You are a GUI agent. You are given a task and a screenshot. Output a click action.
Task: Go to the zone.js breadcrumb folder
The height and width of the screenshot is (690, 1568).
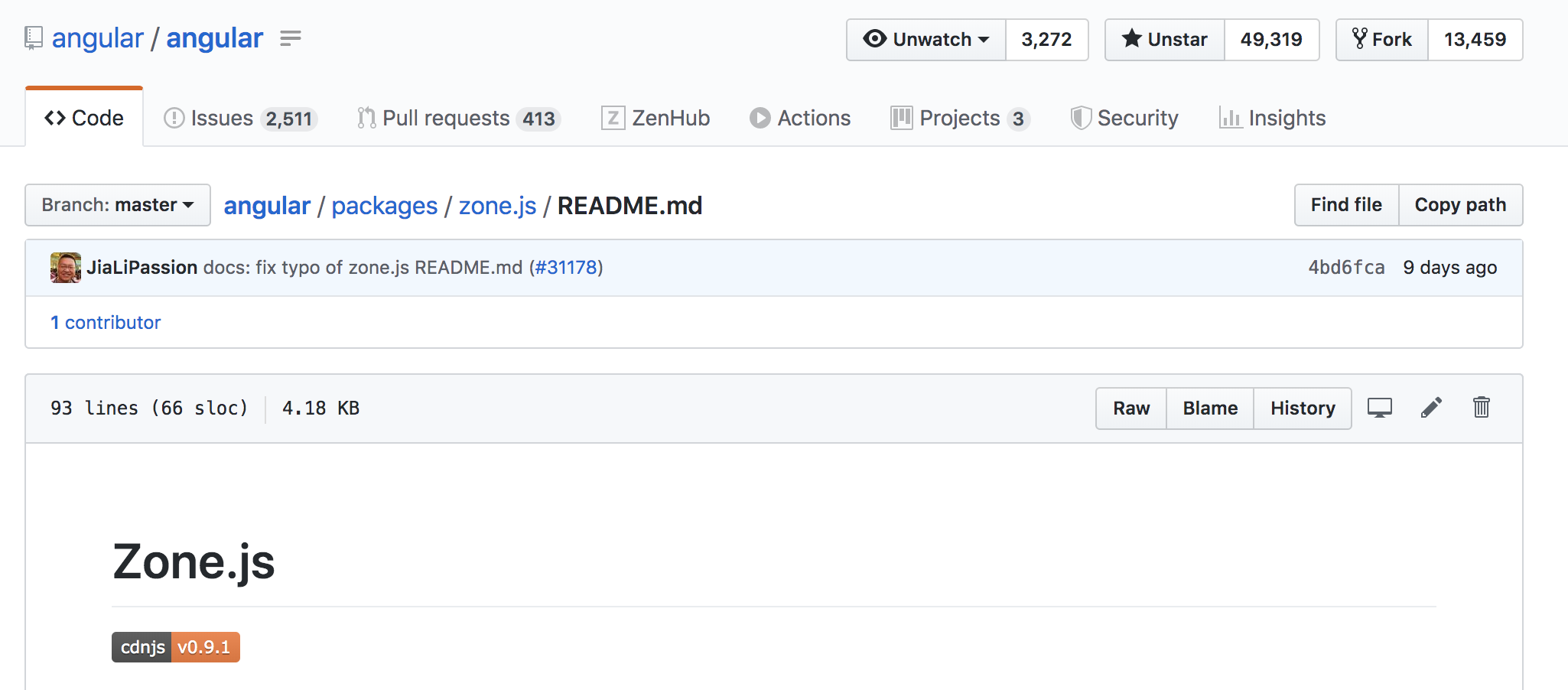tap(498, 206)
